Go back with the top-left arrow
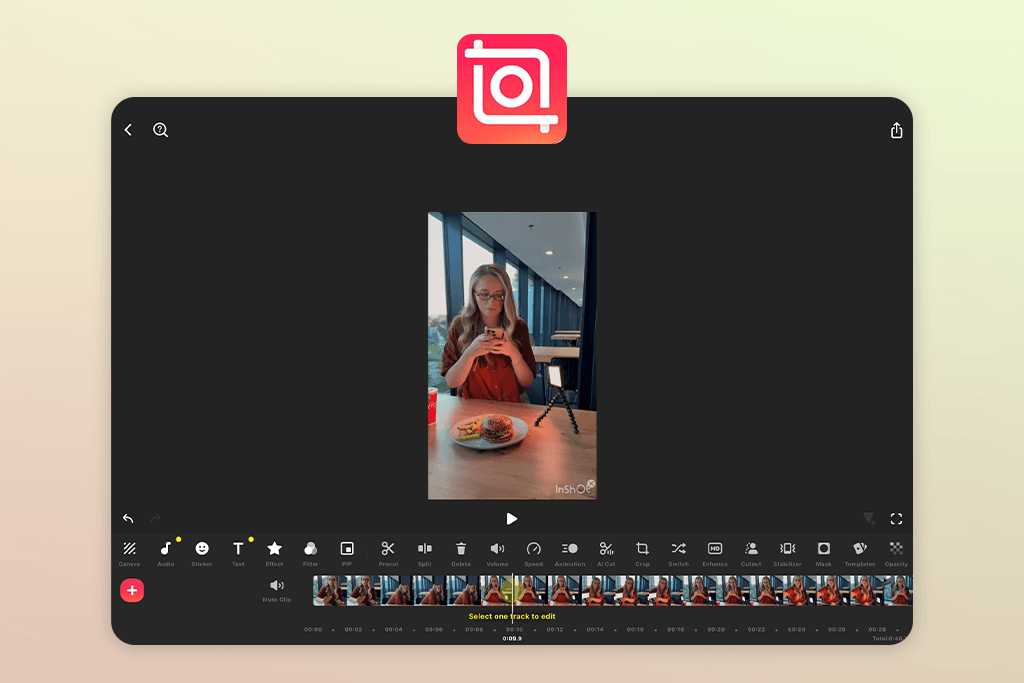Image resolution: width=1024 pixels, height=683 pixels. [x=129, y=130]
